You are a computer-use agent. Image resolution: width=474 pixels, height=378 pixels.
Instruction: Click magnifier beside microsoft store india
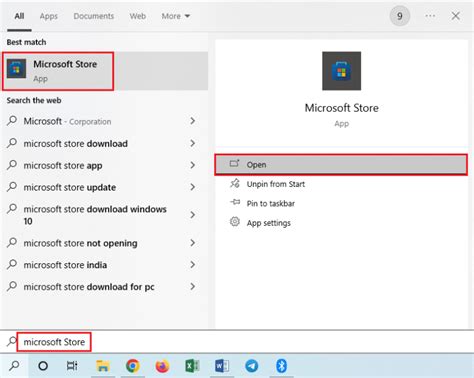tap(12, 264)
